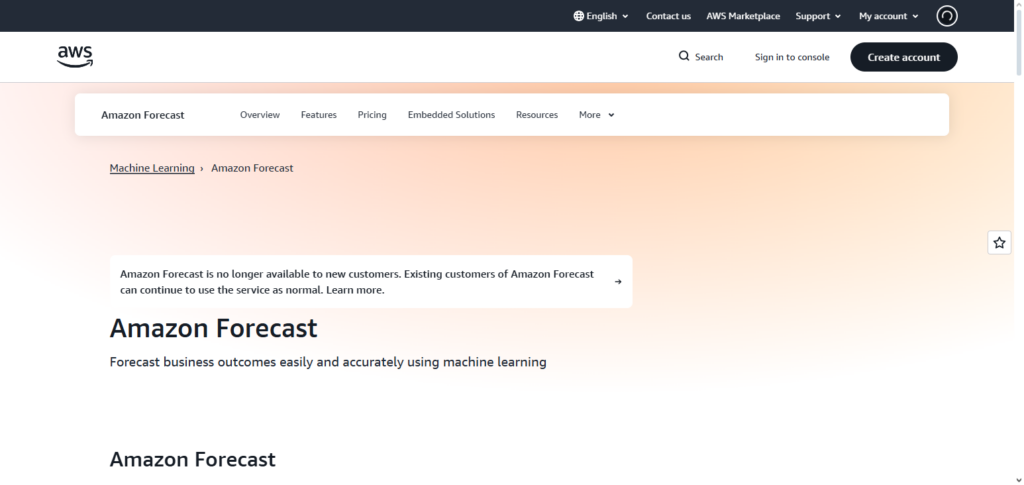The image size is (1024, 485).
Task: Open the Resources tab
Action: point(537,115)
